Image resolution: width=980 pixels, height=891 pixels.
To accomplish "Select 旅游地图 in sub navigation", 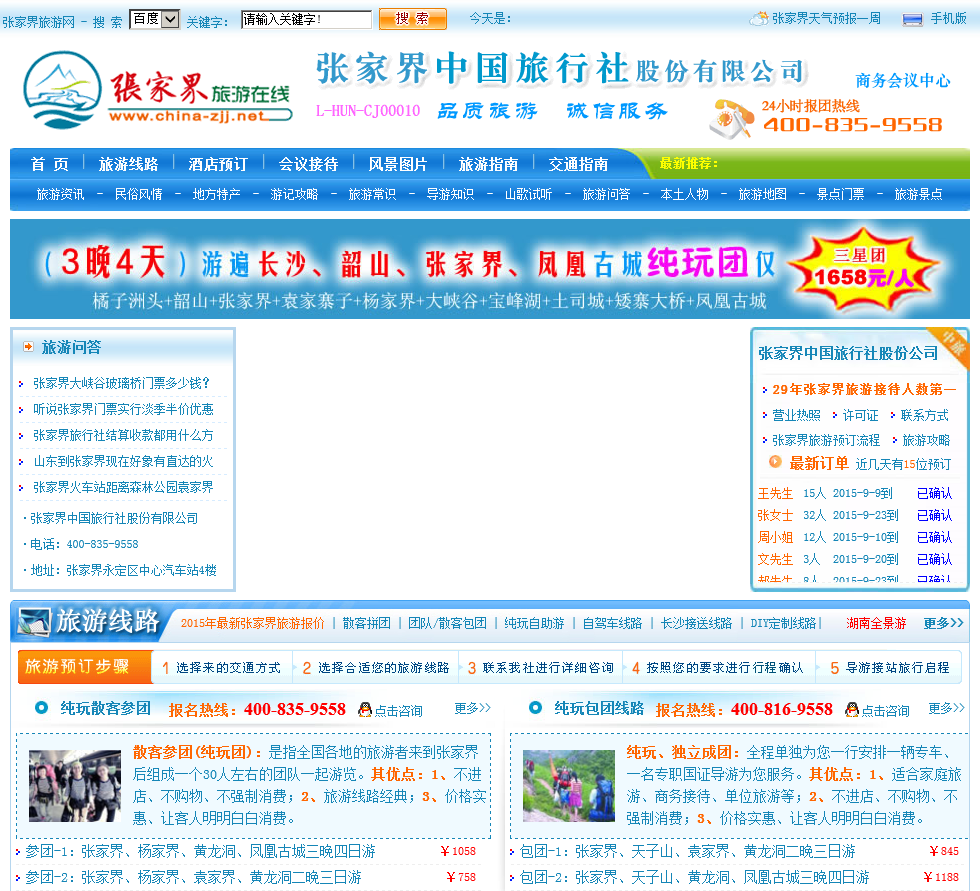I will point(762,194).
